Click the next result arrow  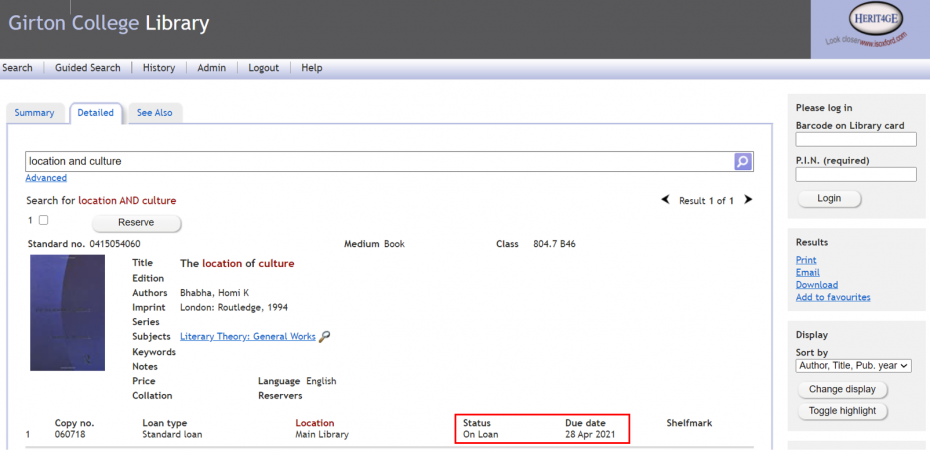748,200
